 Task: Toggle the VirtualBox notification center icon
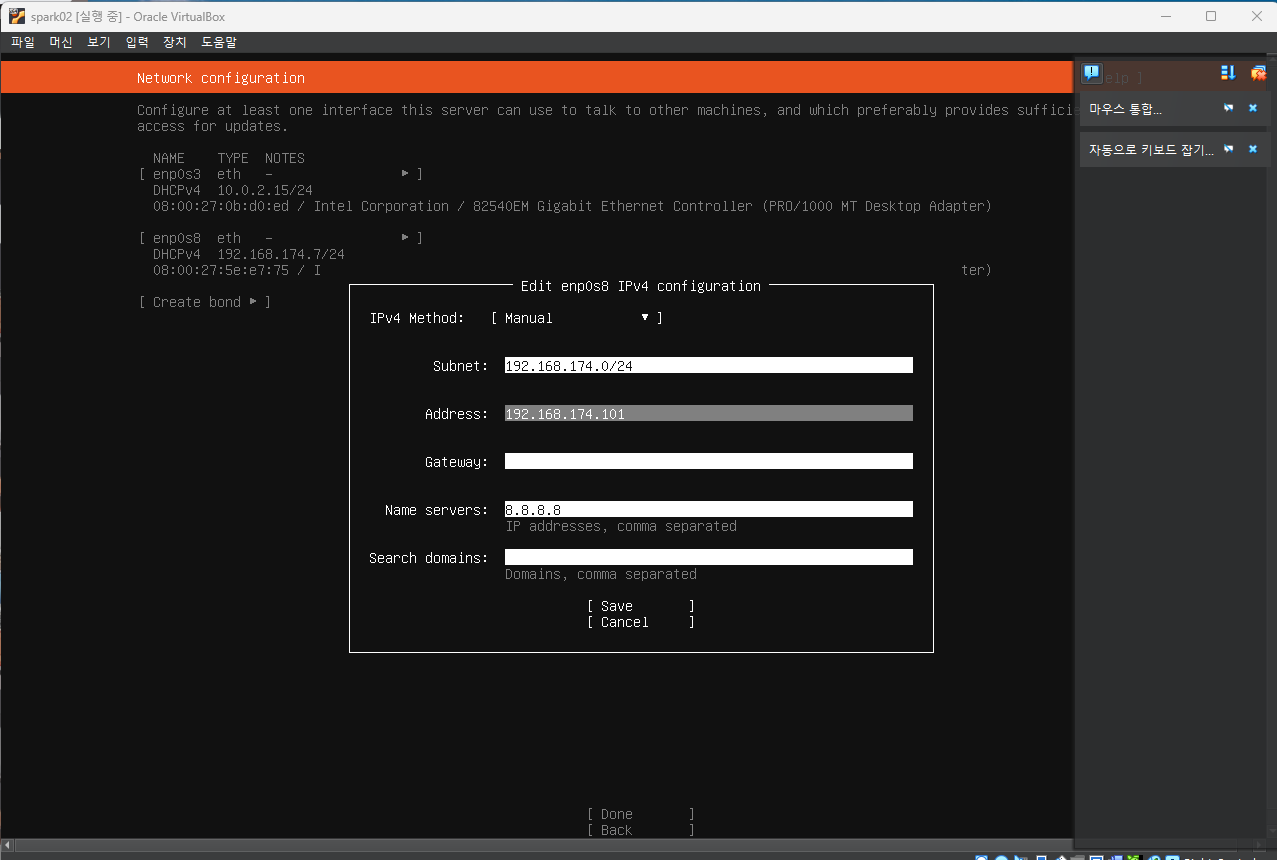click(x=1092, y=73)
